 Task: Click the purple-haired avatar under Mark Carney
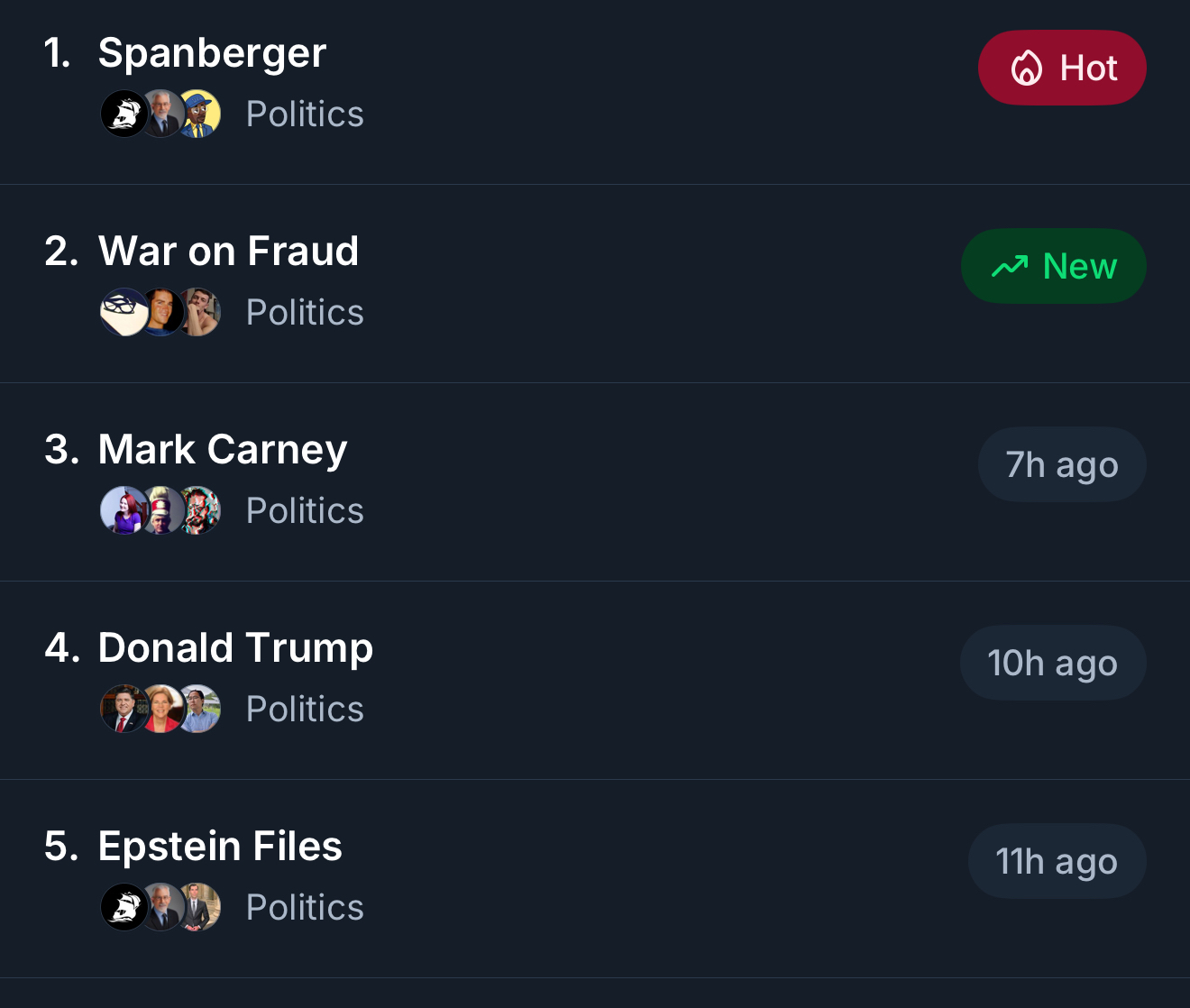pyautogui.click(x=123, y=511)
